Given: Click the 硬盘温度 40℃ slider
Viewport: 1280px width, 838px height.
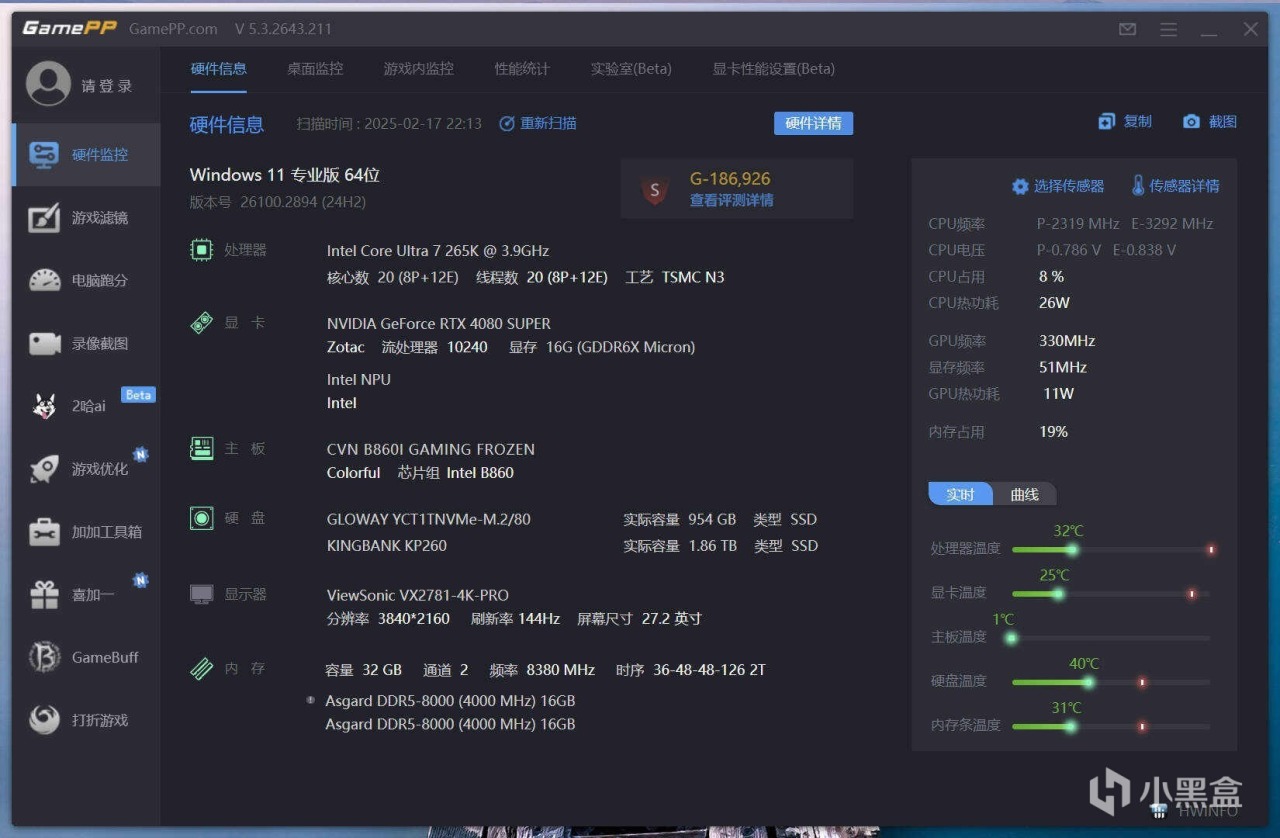Looking at the screenshot, I should (1111, 682).
